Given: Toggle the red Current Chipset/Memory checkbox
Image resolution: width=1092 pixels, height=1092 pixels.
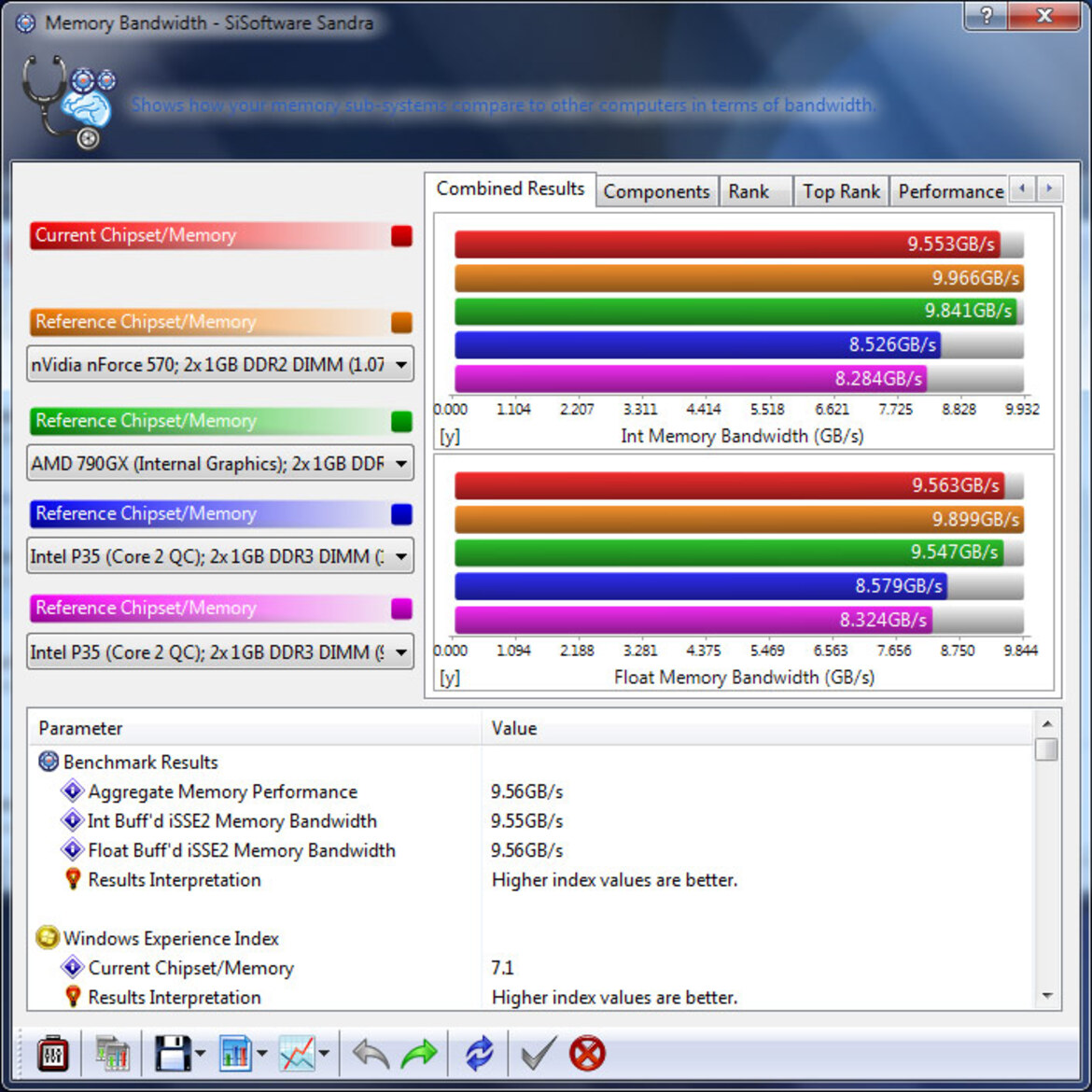Looking at the screenshot, I should coord(401,236).
